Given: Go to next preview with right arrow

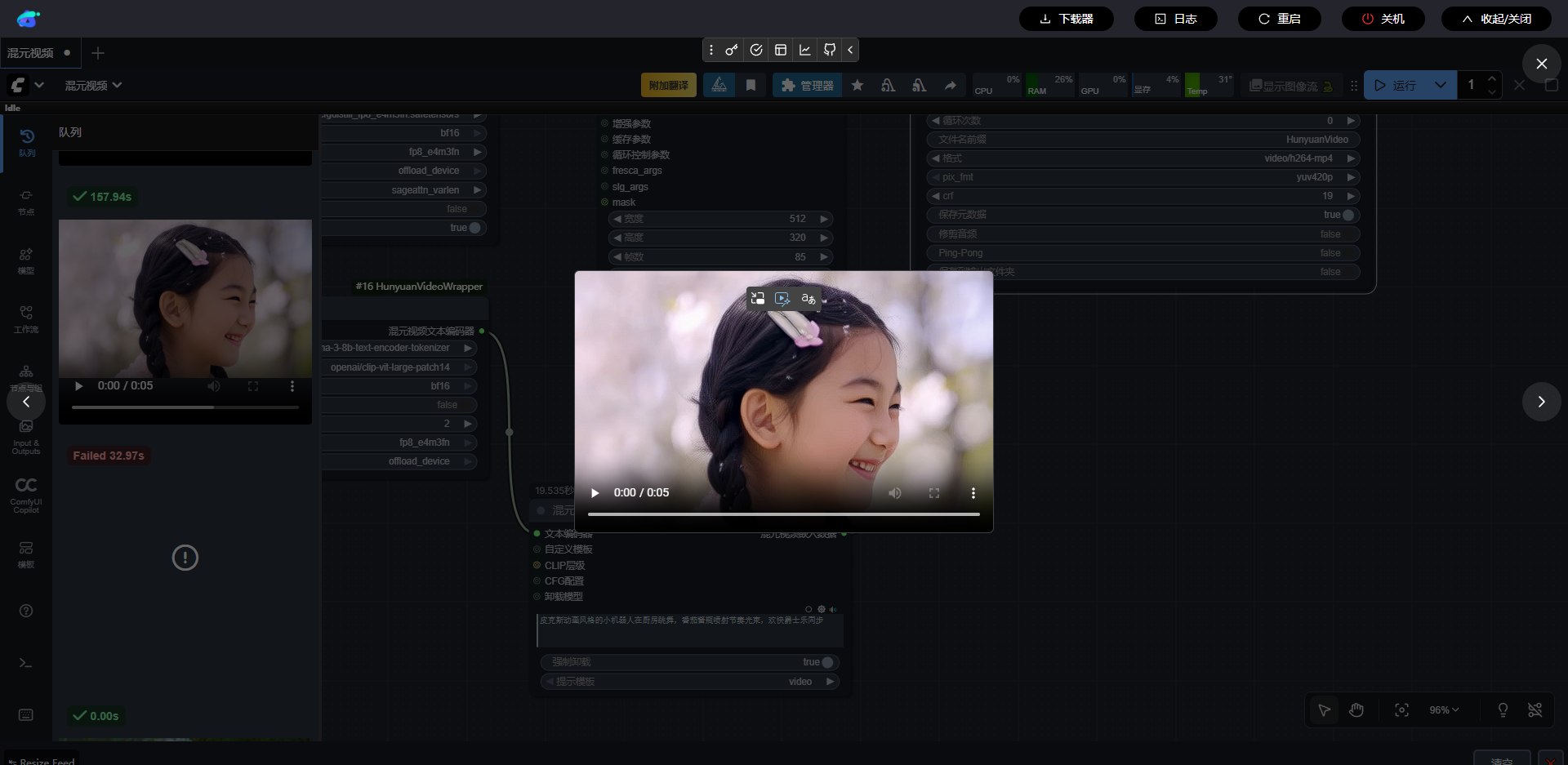Looking at the screenshot, I should click(x=1541, y=402).
